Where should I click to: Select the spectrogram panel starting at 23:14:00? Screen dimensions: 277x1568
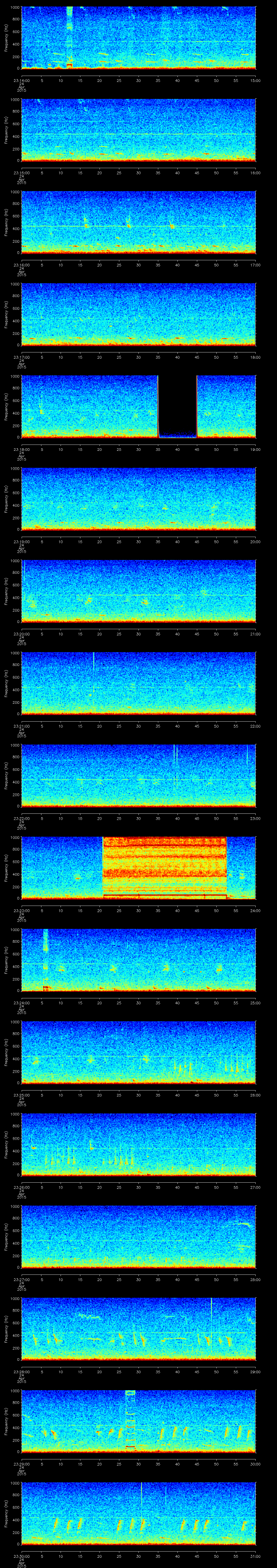[x=138, y=38]
